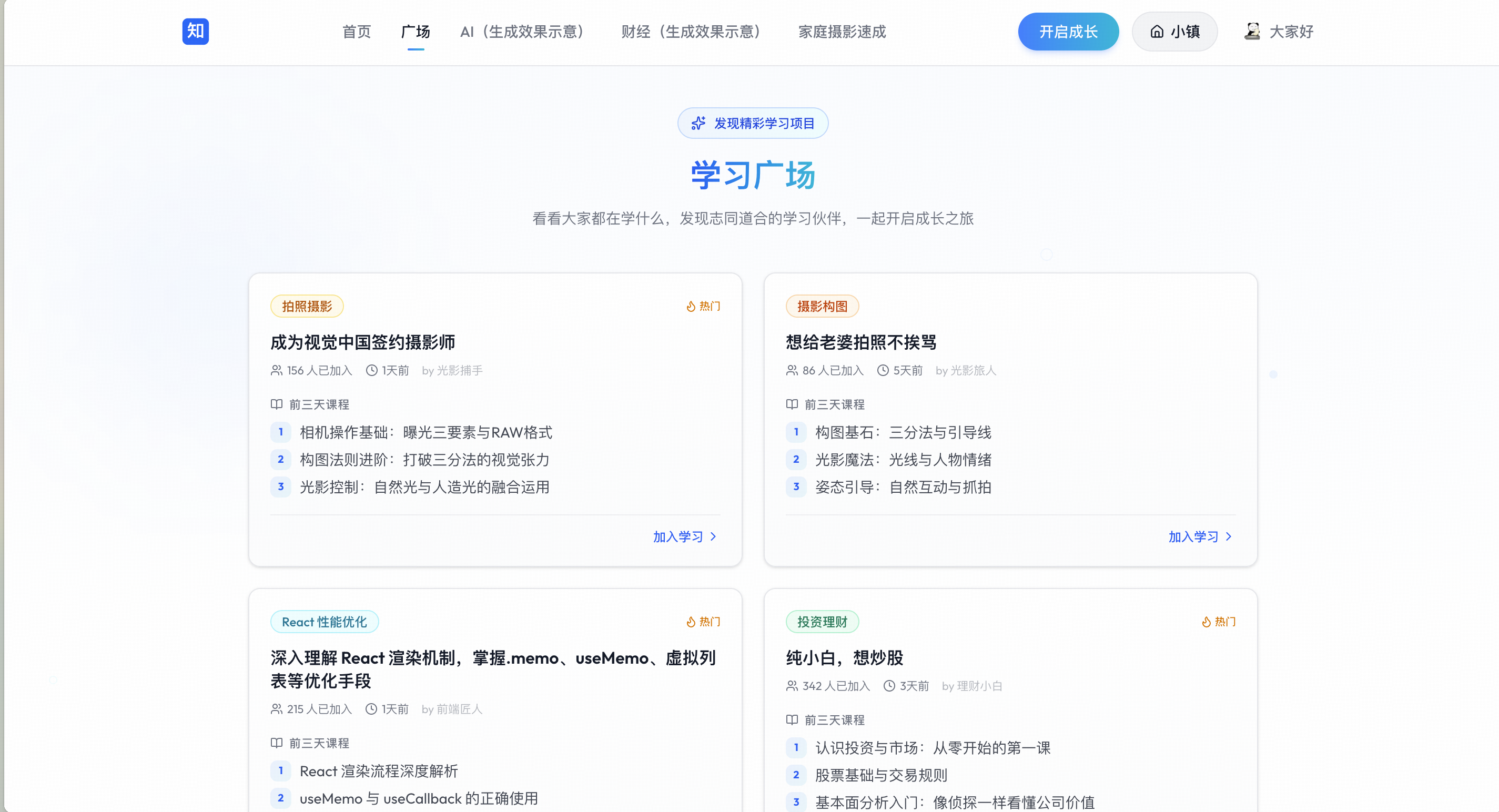Click the house icon in 小镇 button
The image size is (1499, 812).
1157,32
